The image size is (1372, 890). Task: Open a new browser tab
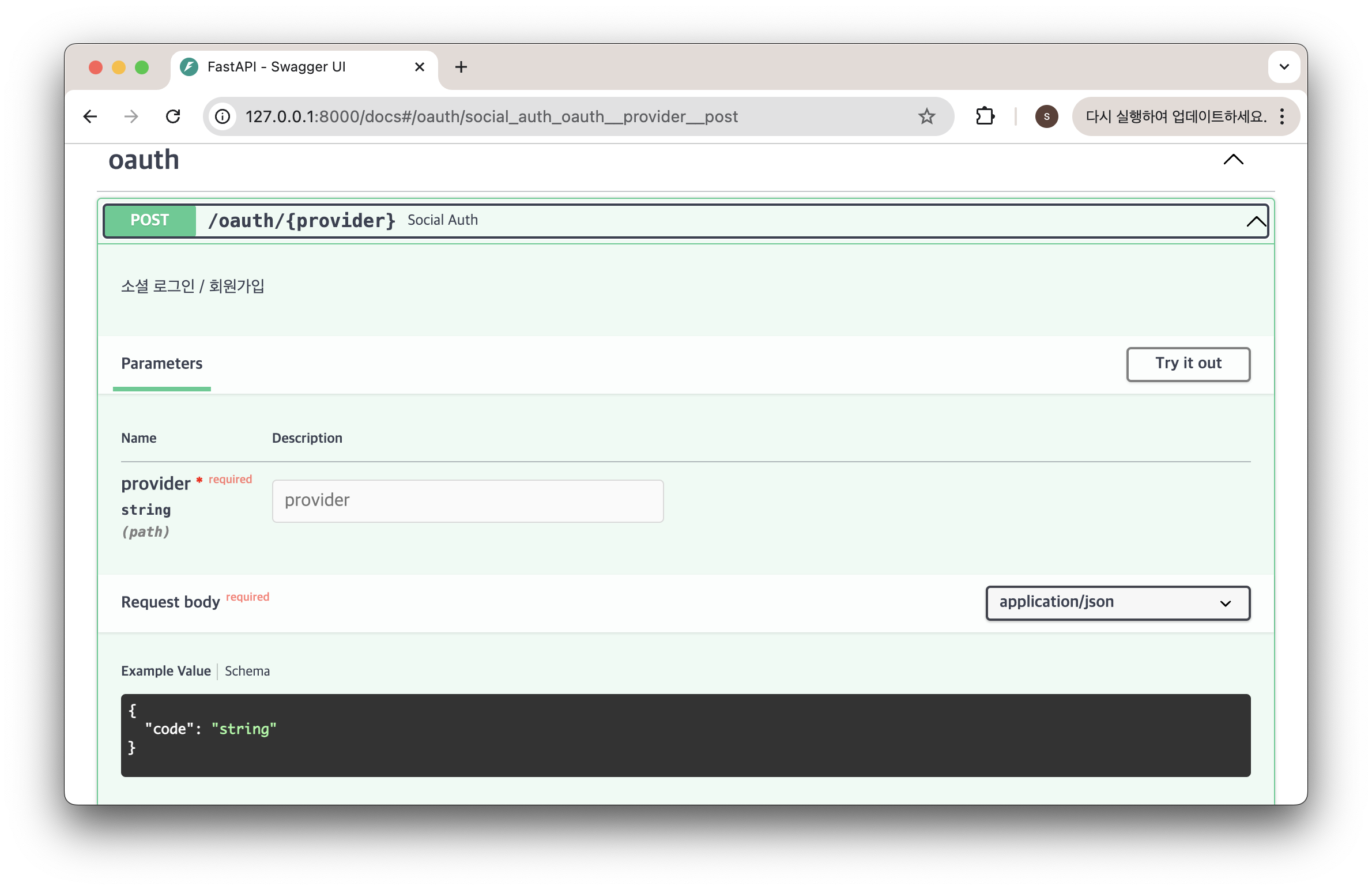click(461, 67)
